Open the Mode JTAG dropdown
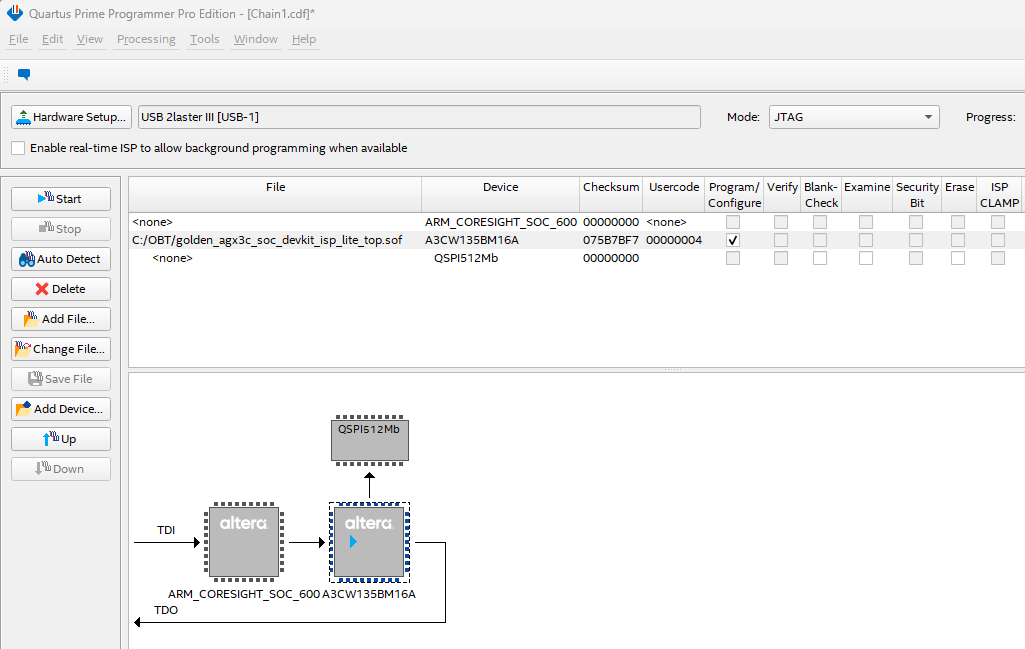 [x=853, y=117]
